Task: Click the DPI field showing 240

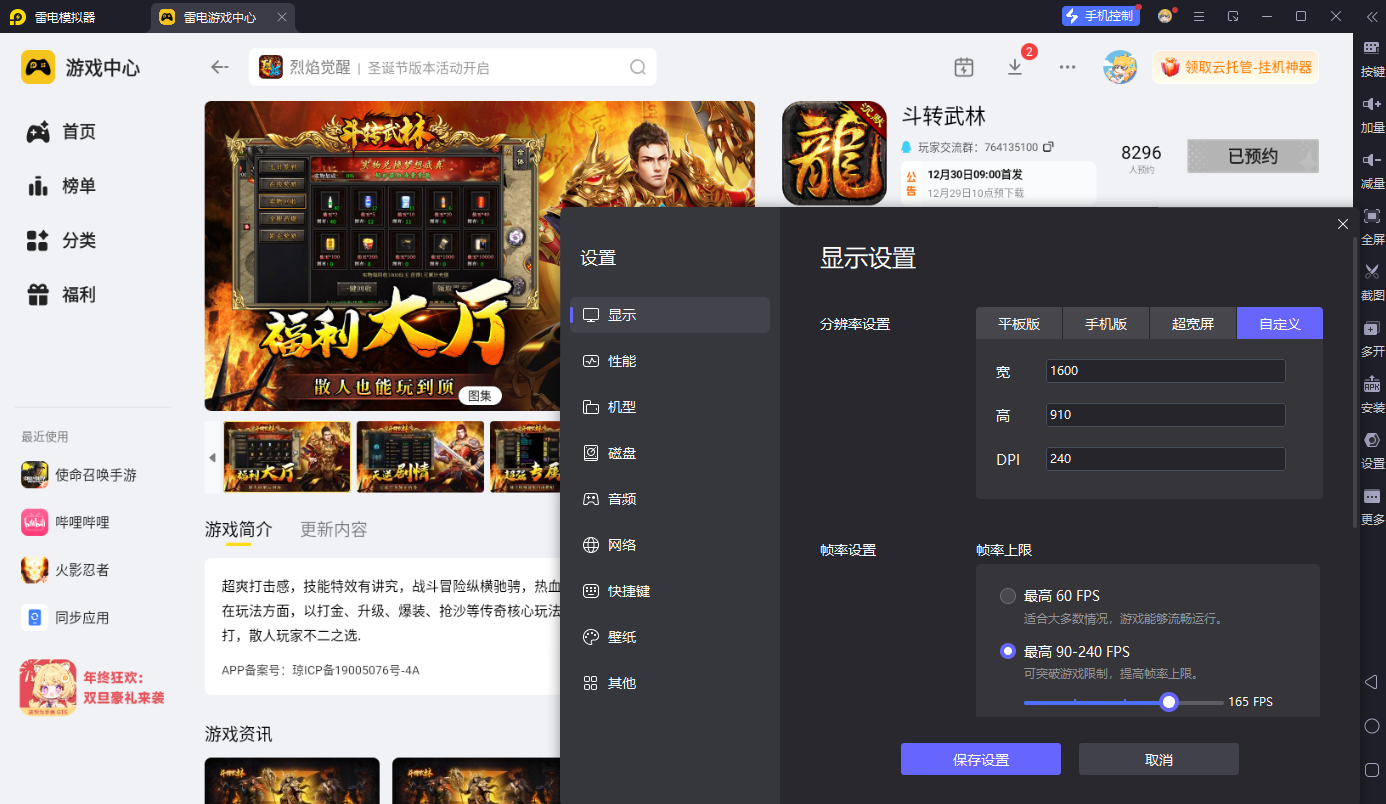Action: 1165,459
